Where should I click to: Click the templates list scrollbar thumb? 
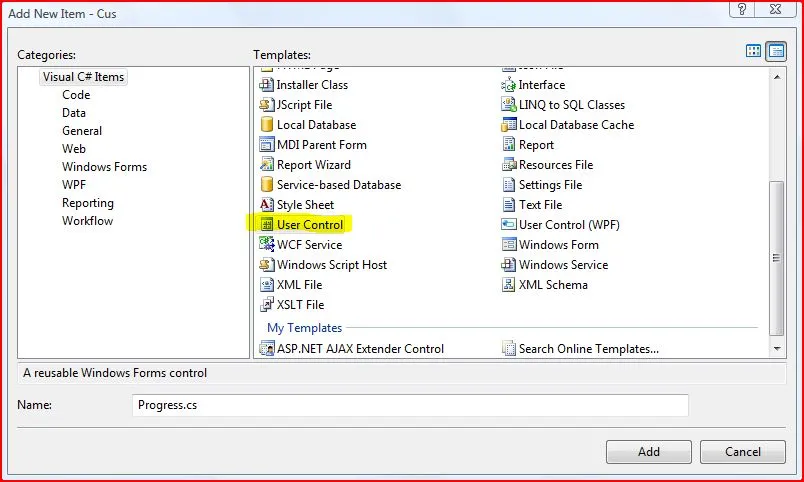click(x=777, y=258)
